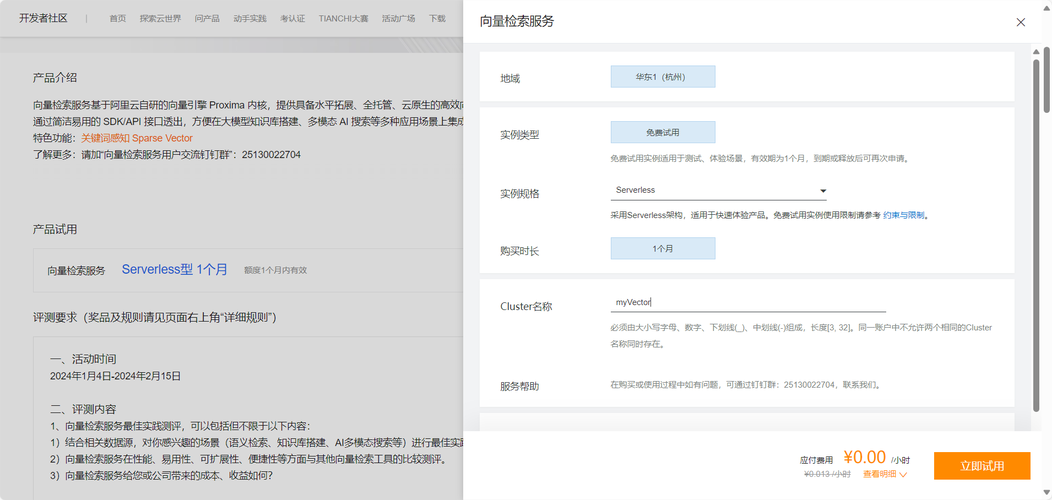
Task: Open 下载 navigation item
Action: coord(437,19)
